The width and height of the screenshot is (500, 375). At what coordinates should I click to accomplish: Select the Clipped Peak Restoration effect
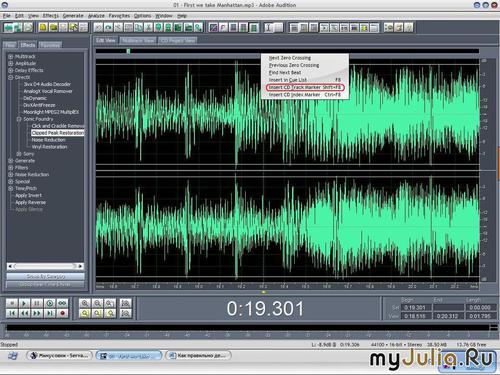point(58,133)
